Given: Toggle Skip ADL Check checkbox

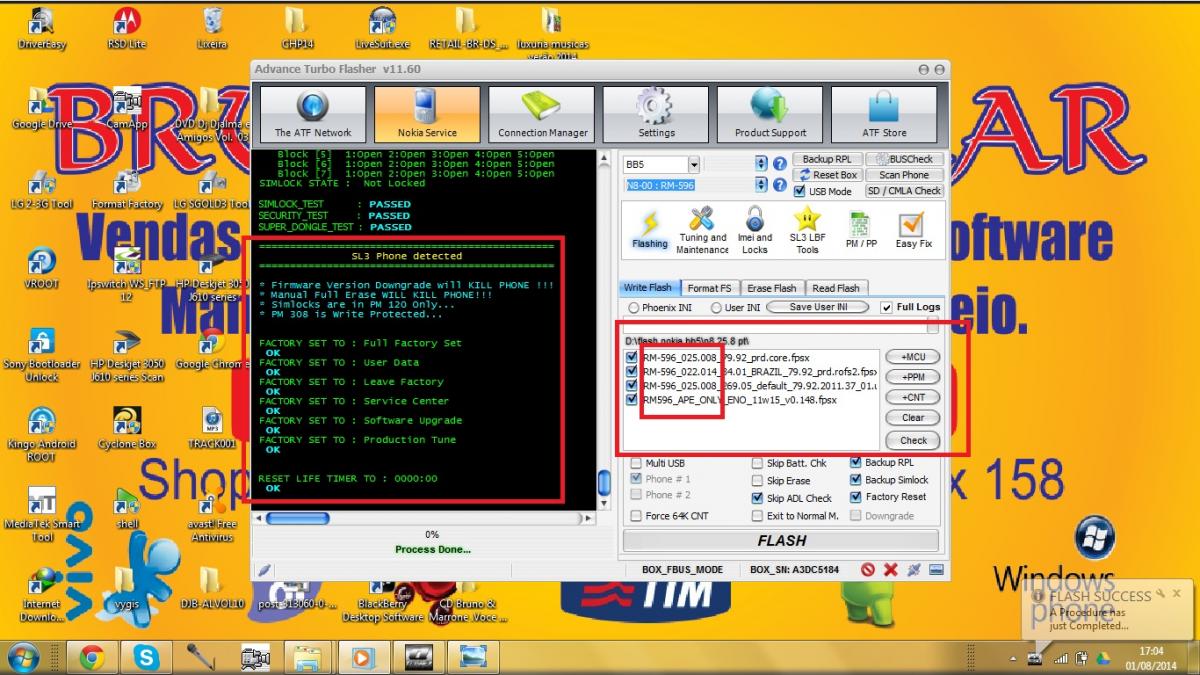Looking at the screenshot, I should tap(757, 498).
